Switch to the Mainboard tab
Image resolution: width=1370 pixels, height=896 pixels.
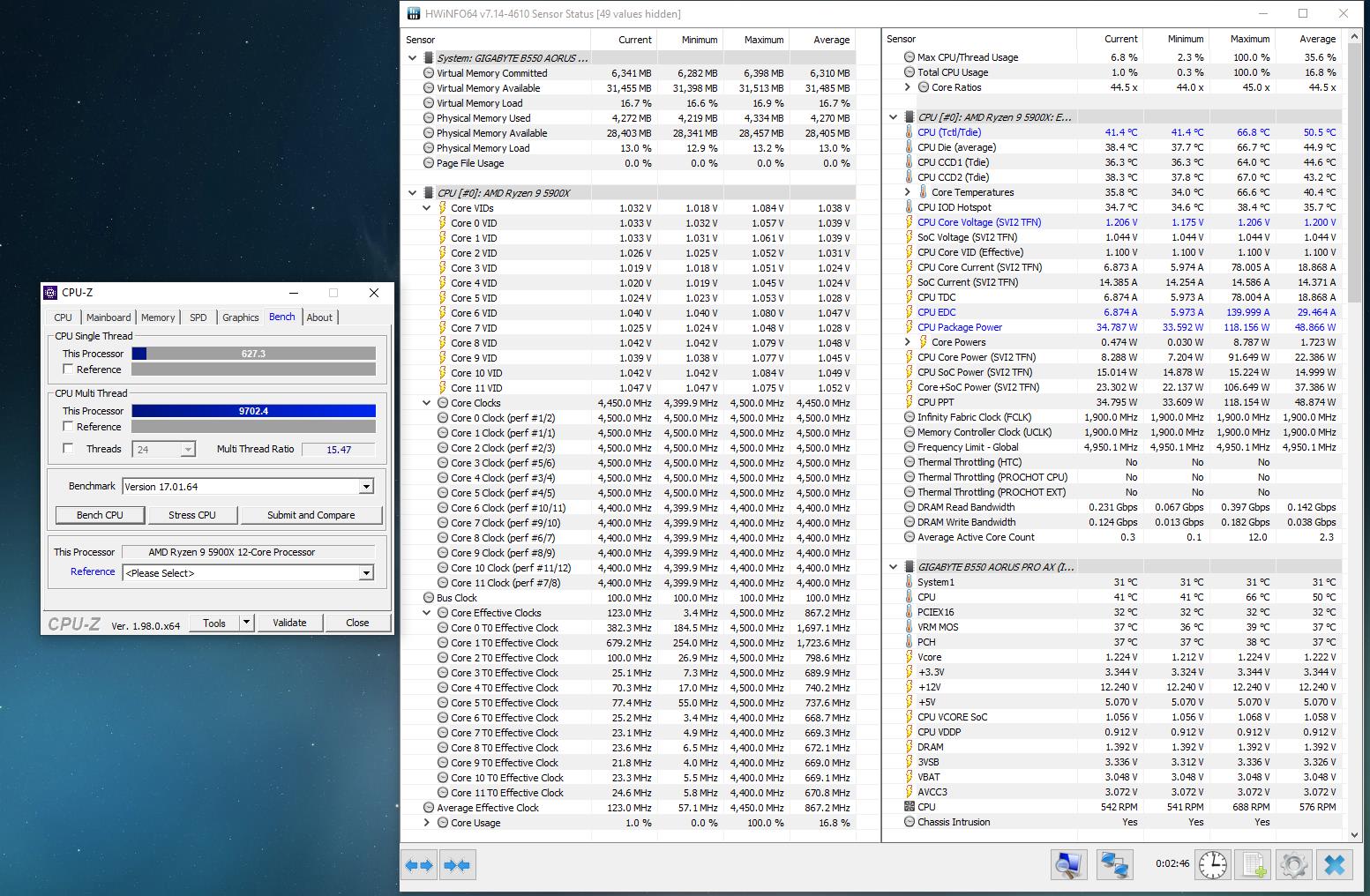tap(109, 317)
